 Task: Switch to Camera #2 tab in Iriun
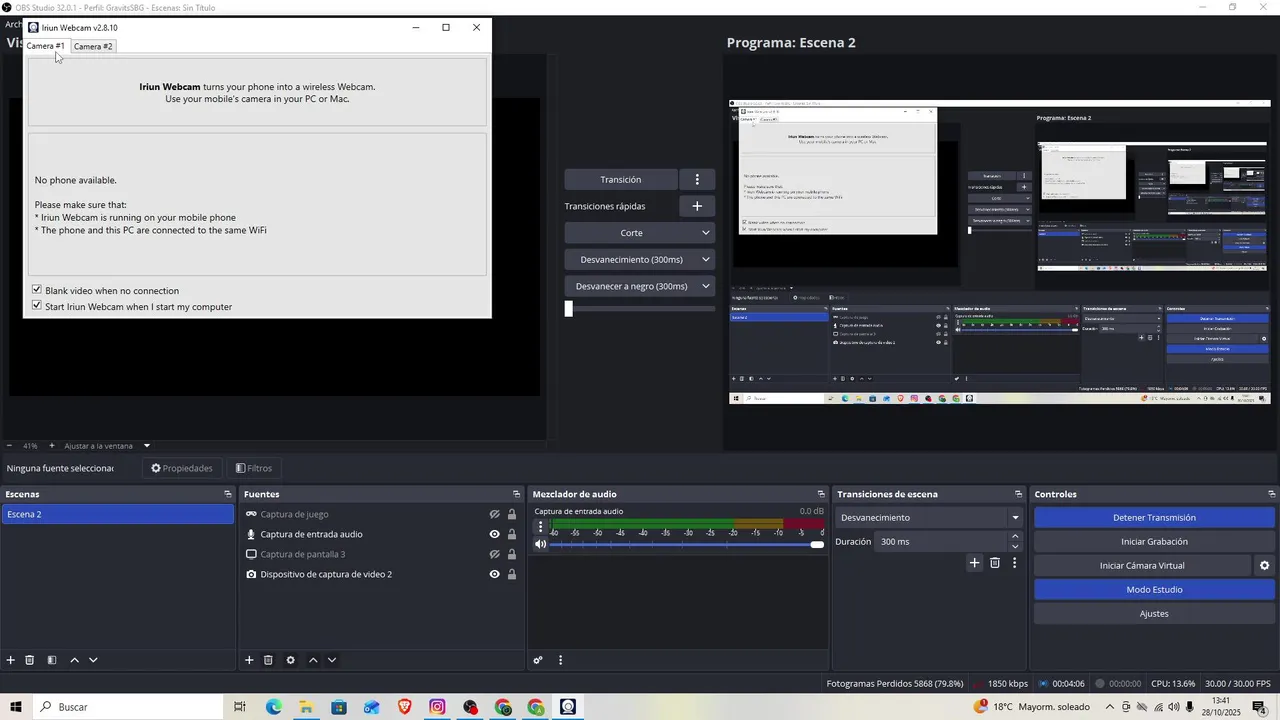tap(93, 46)
